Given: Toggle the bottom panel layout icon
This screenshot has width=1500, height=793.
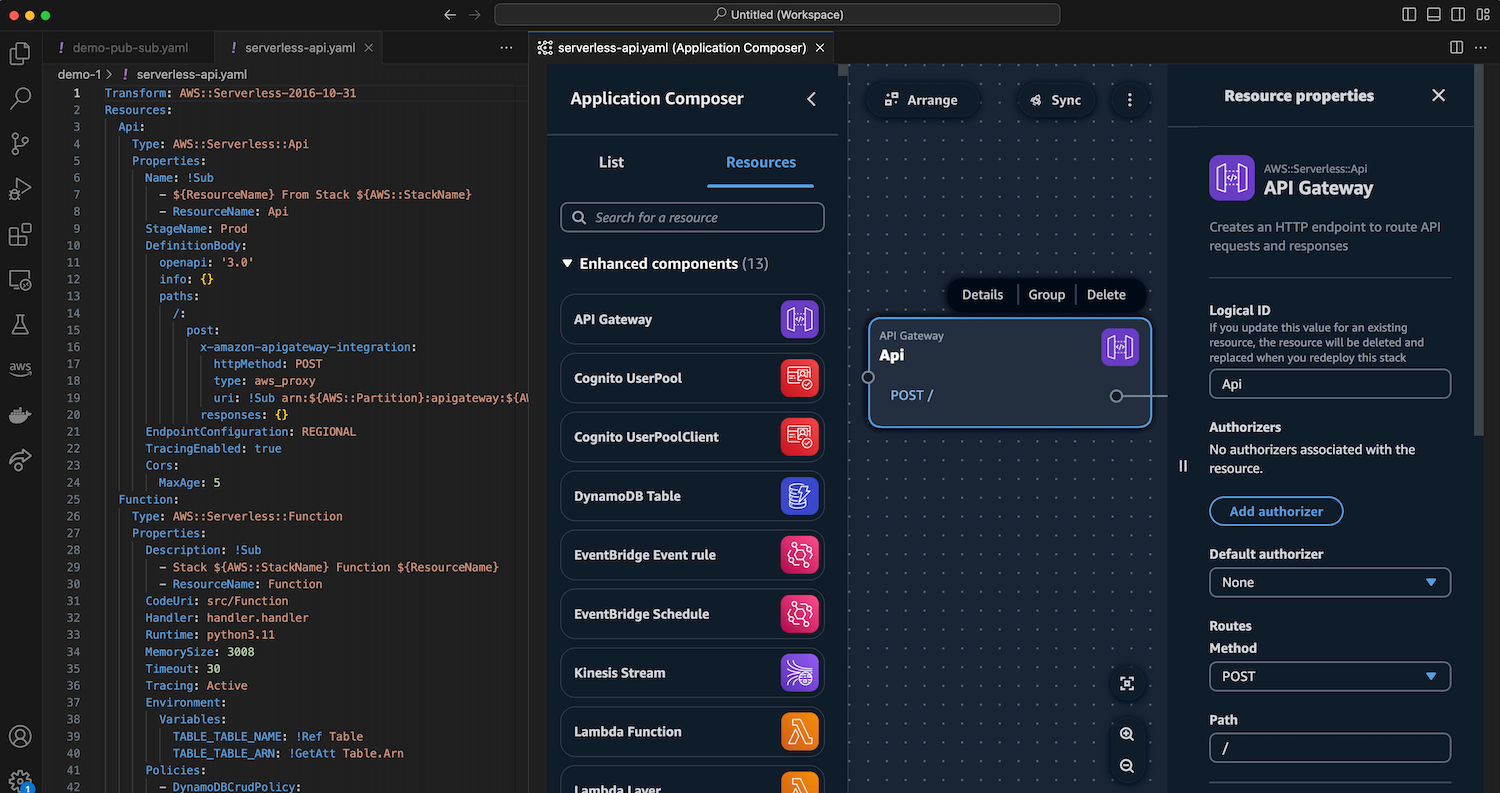Looking at the screenshot, I should [x=1433, y=15].
